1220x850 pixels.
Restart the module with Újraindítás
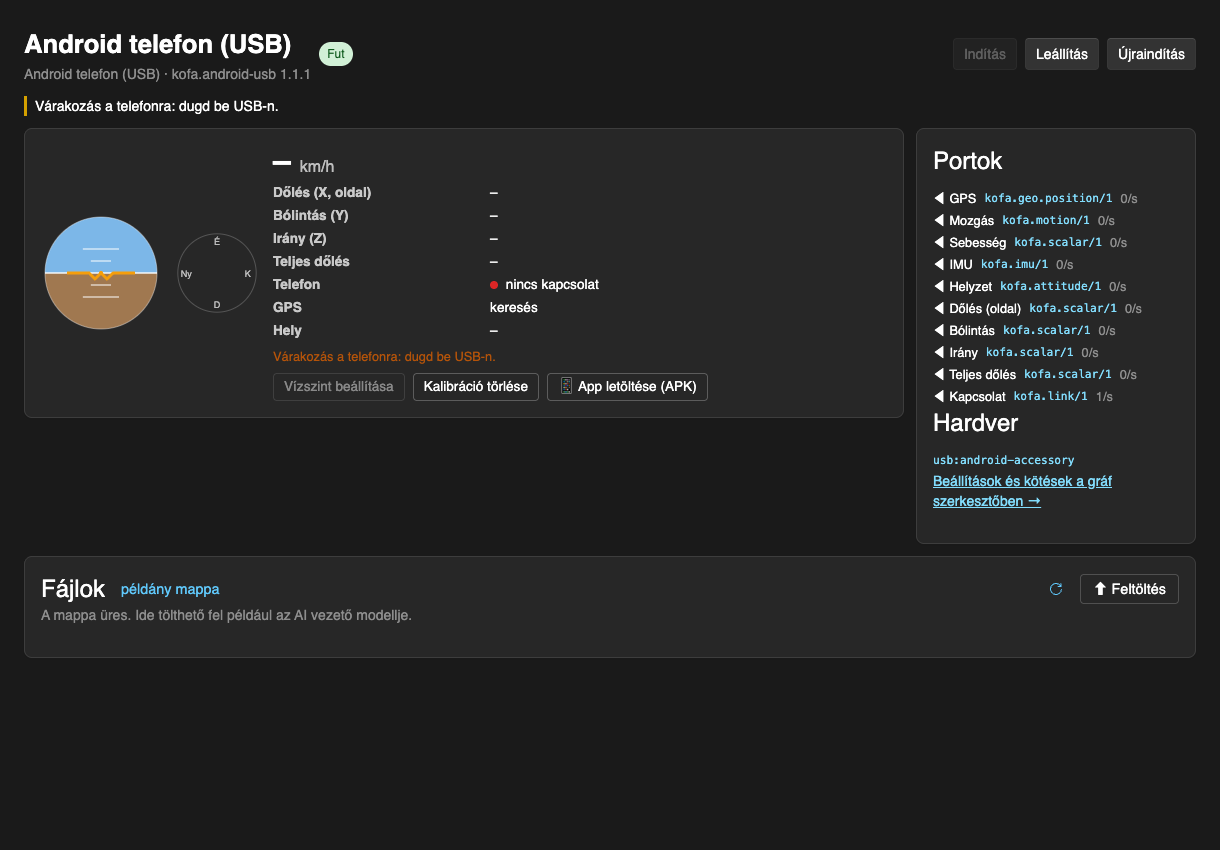pyautogui.click(x=1151, y=54)
